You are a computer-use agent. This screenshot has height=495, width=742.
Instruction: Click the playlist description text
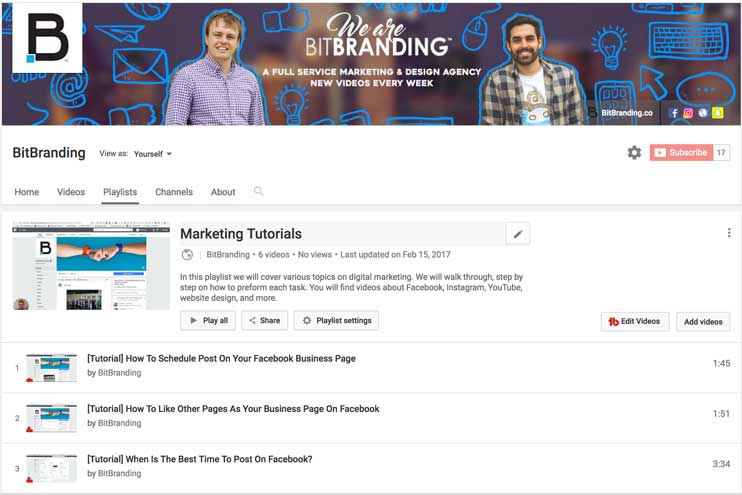click(351, 287)
